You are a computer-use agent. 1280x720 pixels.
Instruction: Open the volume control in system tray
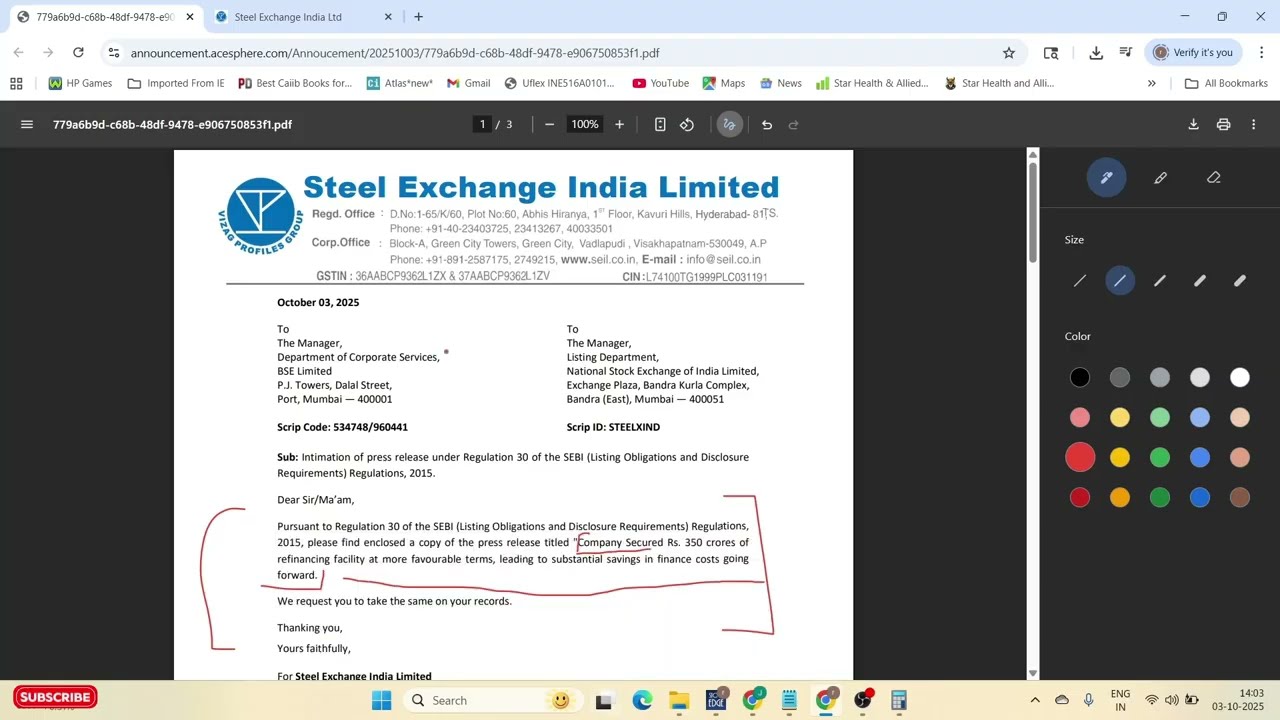click(1171, 700)
